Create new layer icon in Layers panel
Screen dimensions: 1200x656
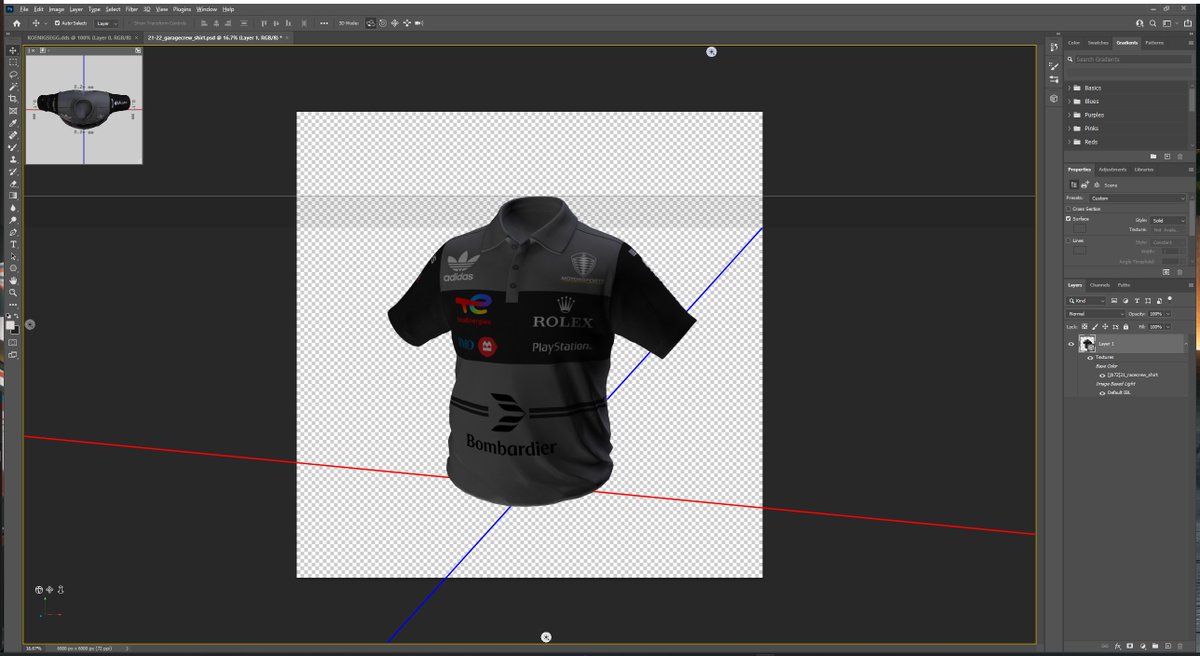[1168, 646]
